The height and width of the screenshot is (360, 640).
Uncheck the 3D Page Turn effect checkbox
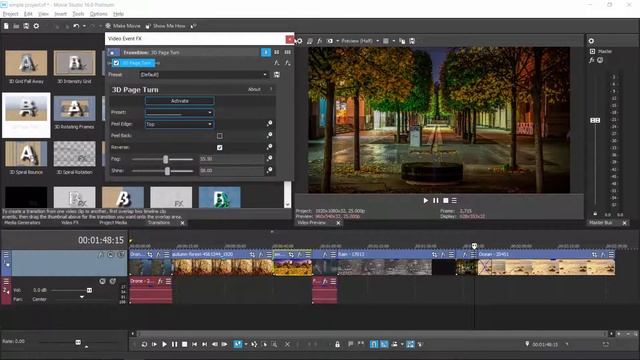click(116, 63)
